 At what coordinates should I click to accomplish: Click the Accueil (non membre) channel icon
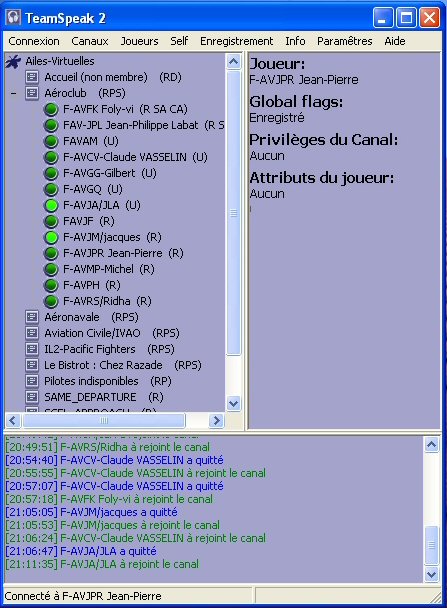[32, 77]
